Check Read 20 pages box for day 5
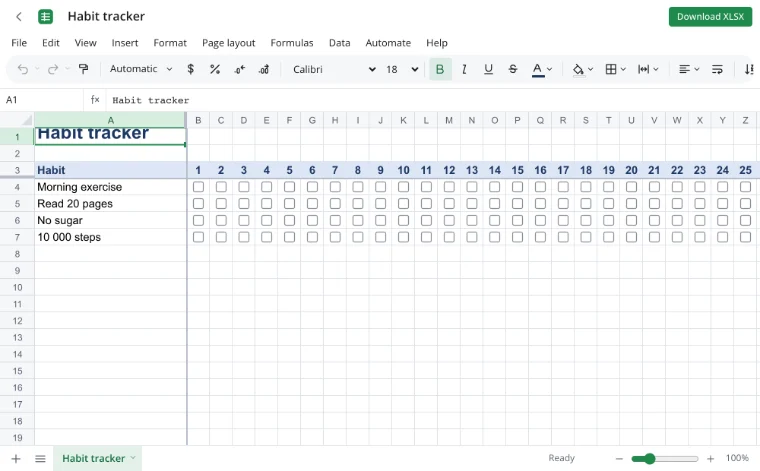The height and width of the screenshot is (471, 760). point(289,204)
